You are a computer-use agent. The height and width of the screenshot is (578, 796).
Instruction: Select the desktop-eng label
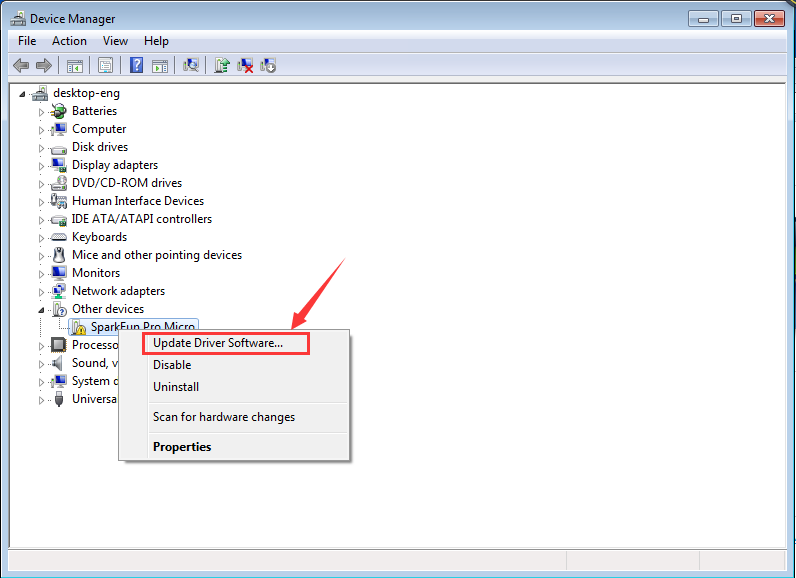86,93
